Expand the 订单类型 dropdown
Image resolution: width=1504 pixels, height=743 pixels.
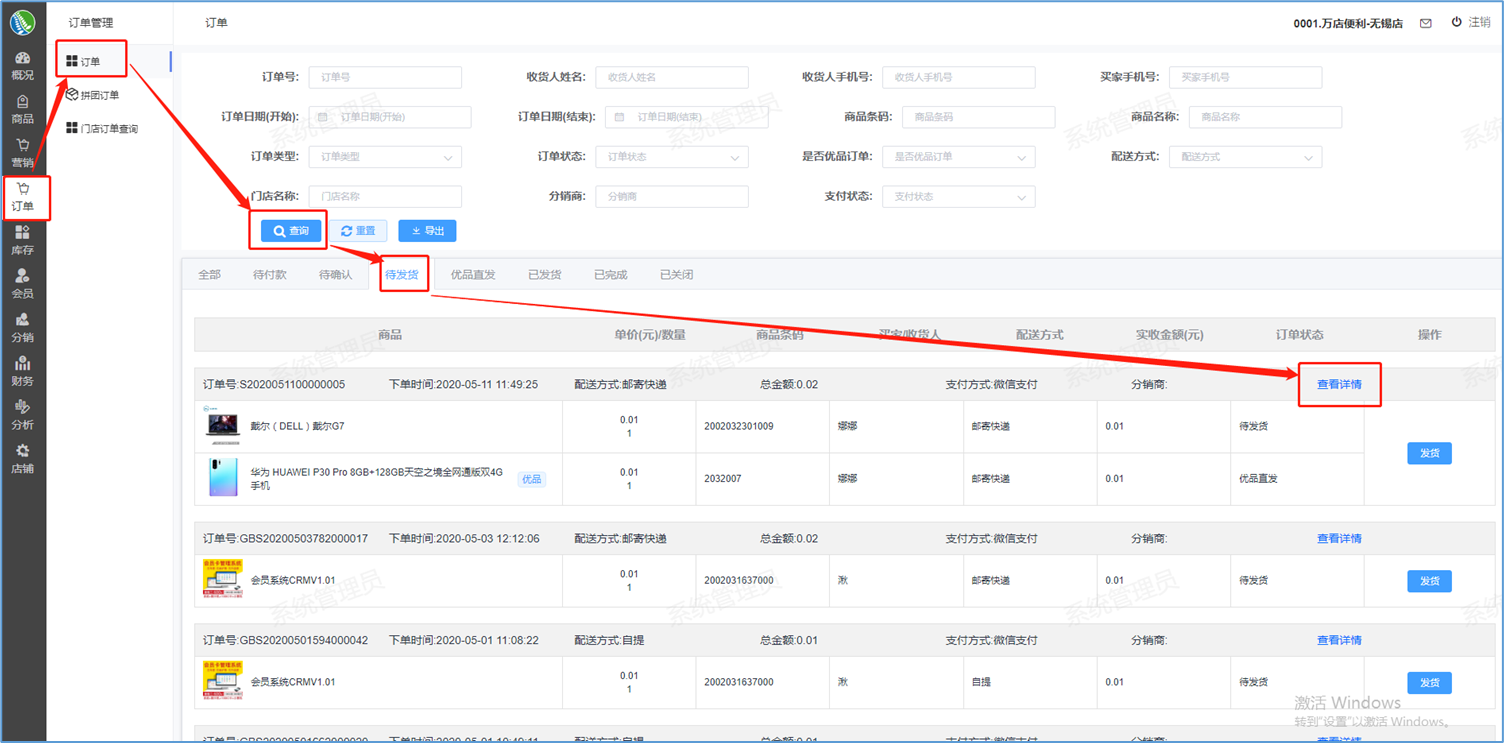385,157
